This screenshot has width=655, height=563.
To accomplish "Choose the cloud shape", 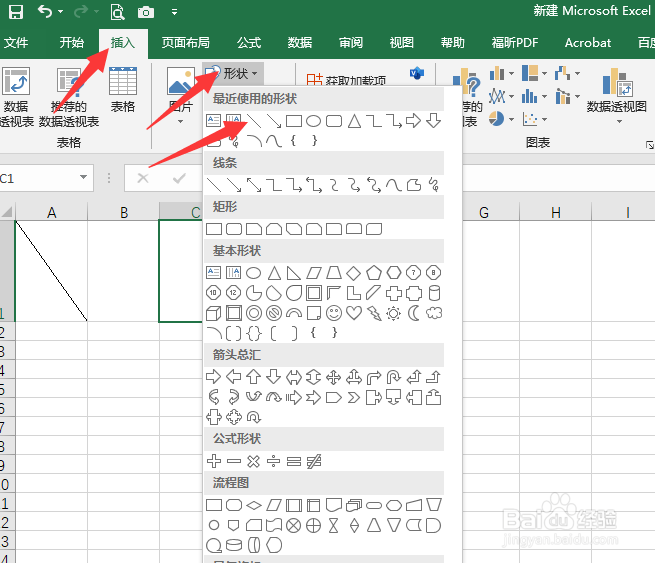I will click(x=434, y=313).
